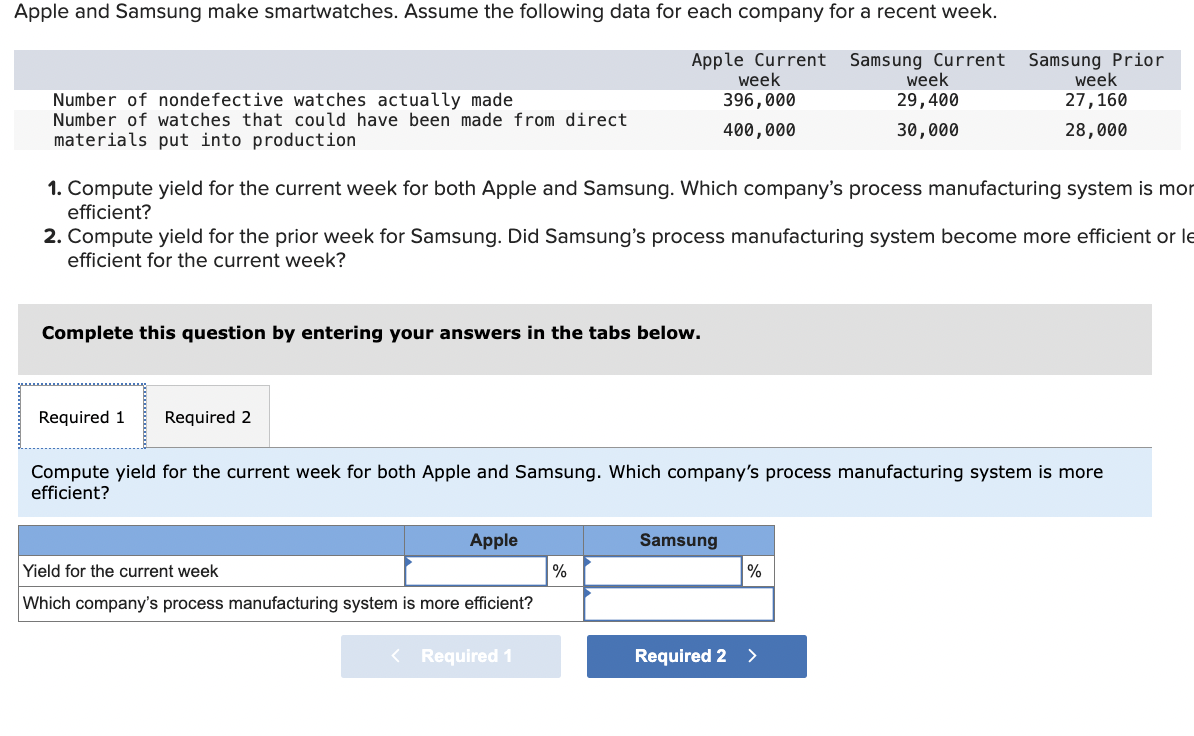Click the percent sign next to the Samsung field
This screenshot has width=1194, height=736.
pyautogui.click(x=755, y=571)
